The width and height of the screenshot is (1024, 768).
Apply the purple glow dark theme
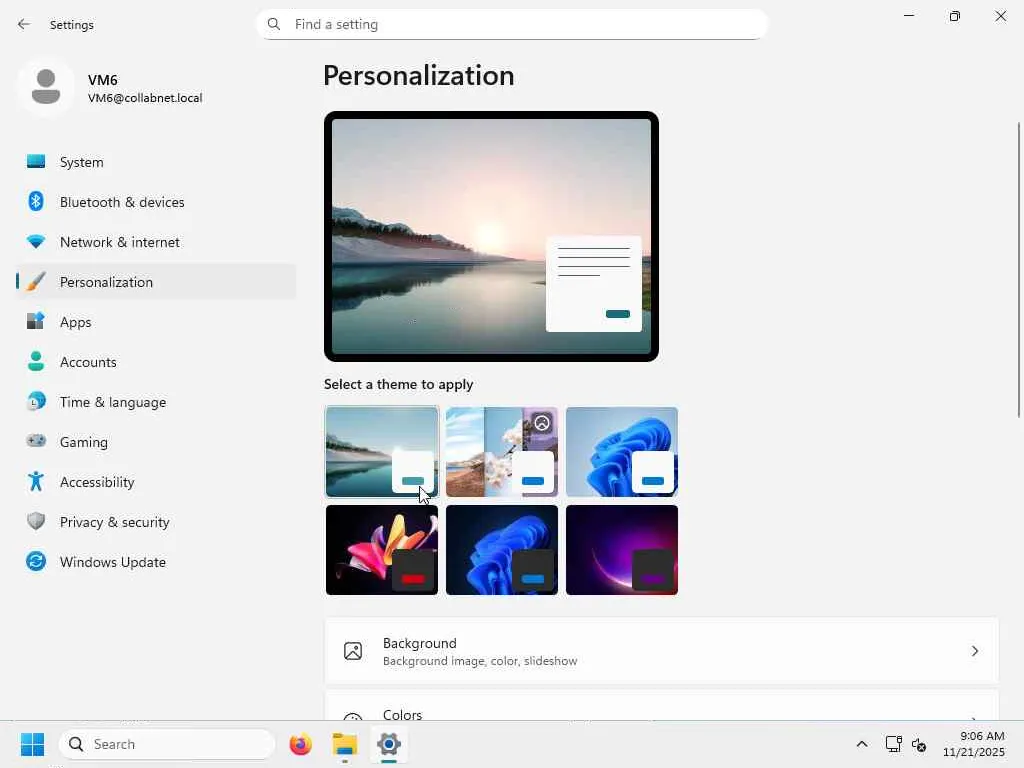(622, 550)
